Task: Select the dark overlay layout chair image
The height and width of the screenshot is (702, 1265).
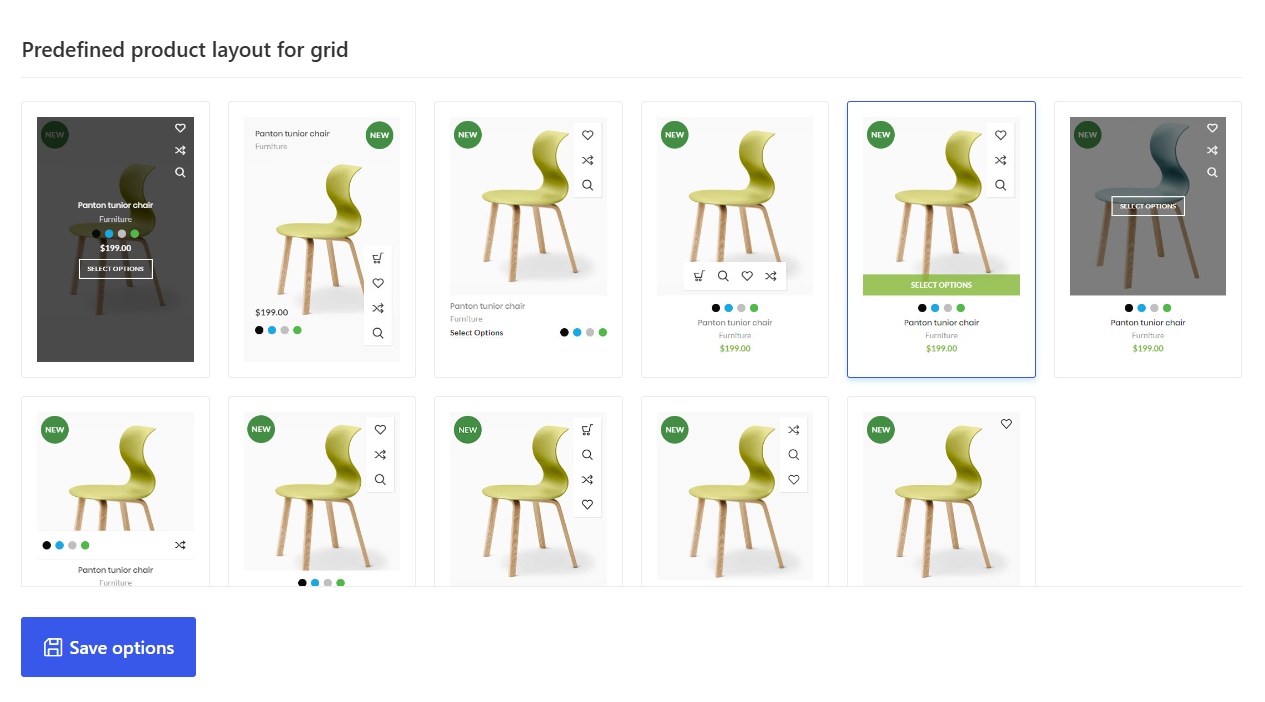Action: 116,240
